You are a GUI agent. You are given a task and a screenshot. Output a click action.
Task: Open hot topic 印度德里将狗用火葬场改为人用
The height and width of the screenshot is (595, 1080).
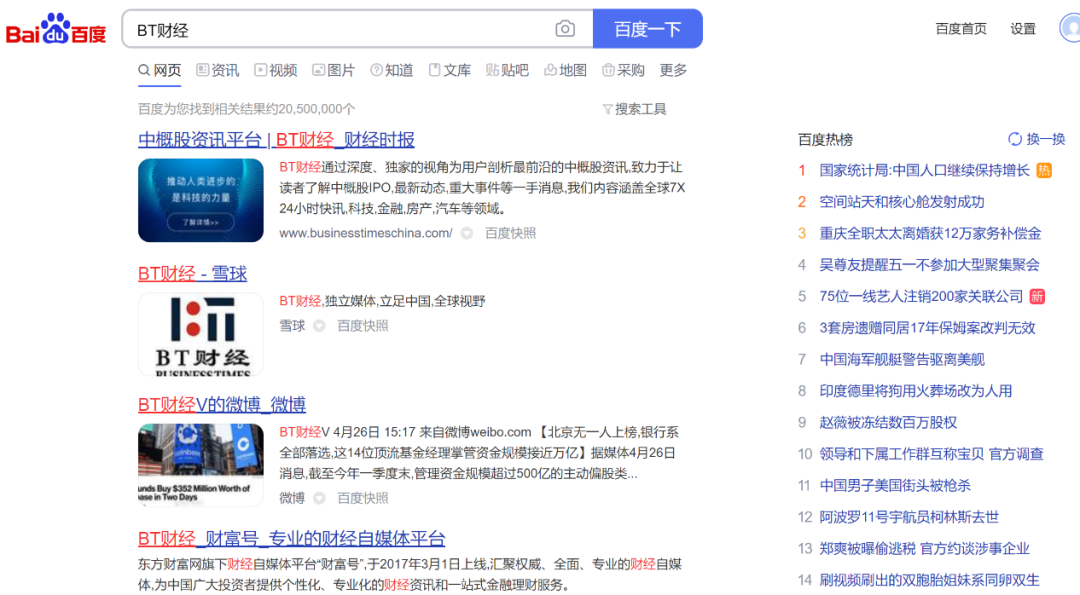tap(915, 392)
